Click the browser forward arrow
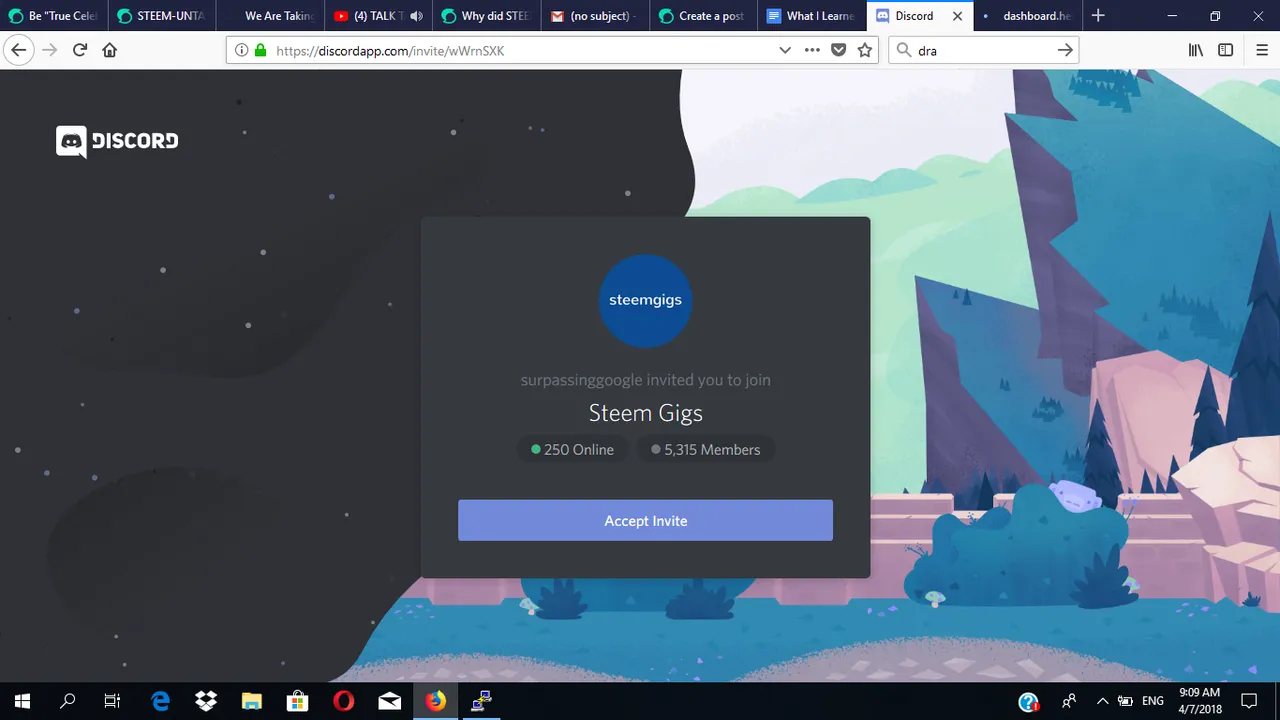The image size is (1280, 720). 50,50
